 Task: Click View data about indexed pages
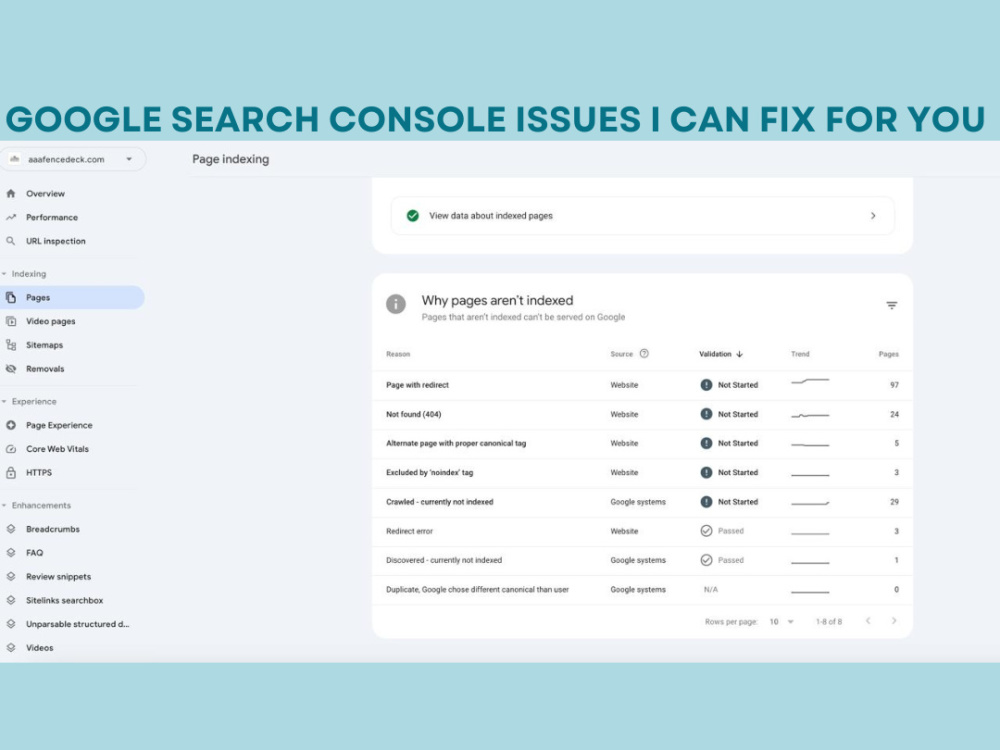pyautogui.click(x=642, y=216)
